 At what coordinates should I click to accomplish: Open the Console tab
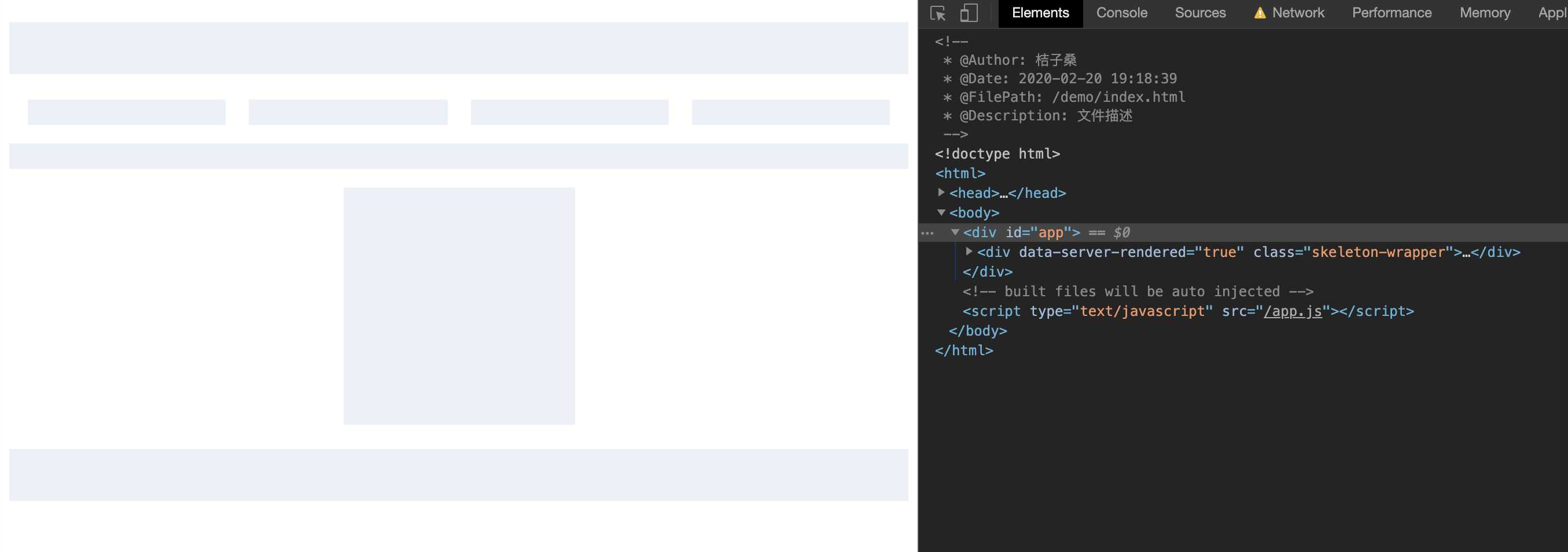point(1121,13)
